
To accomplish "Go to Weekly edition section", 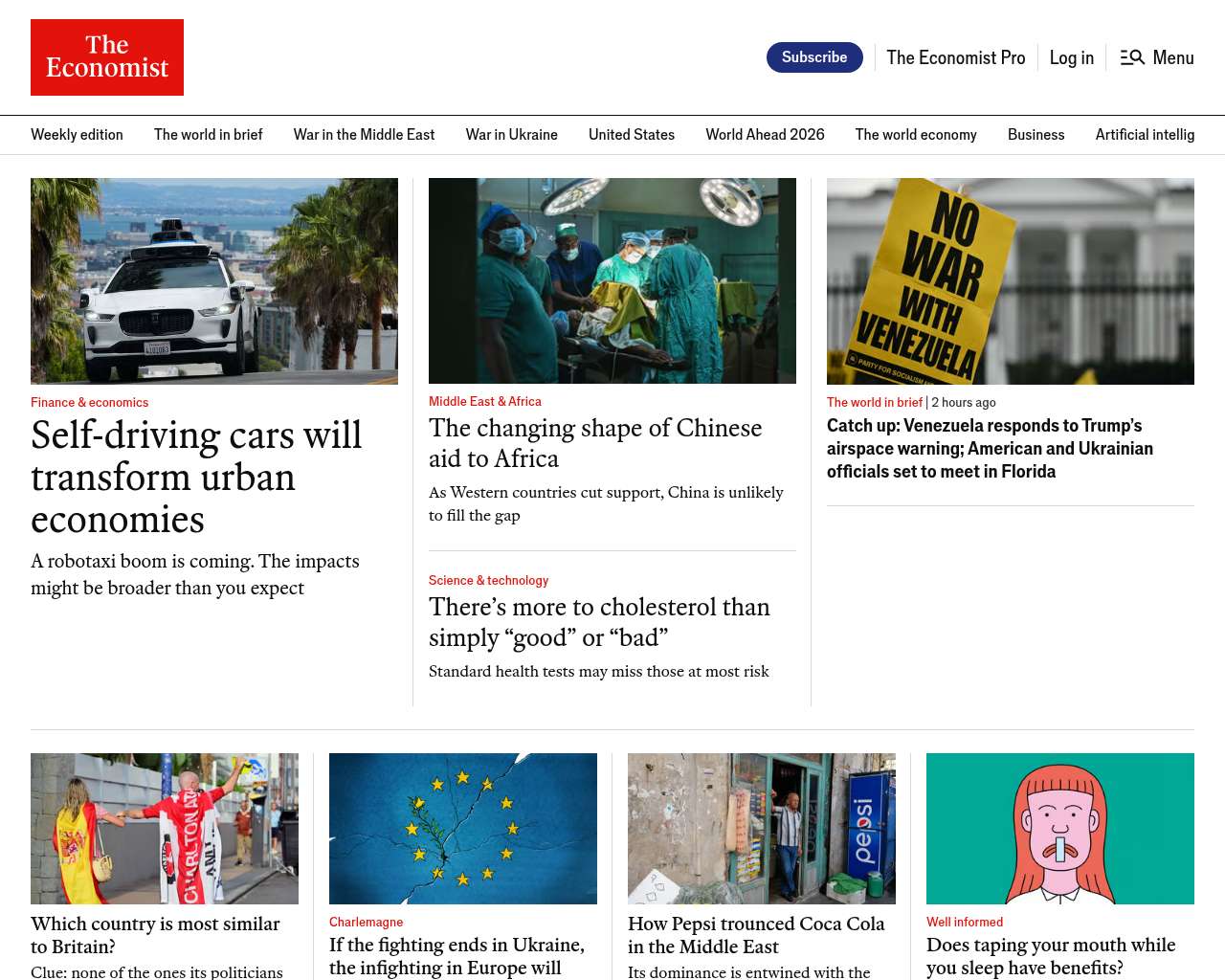I will pos(77,135).
